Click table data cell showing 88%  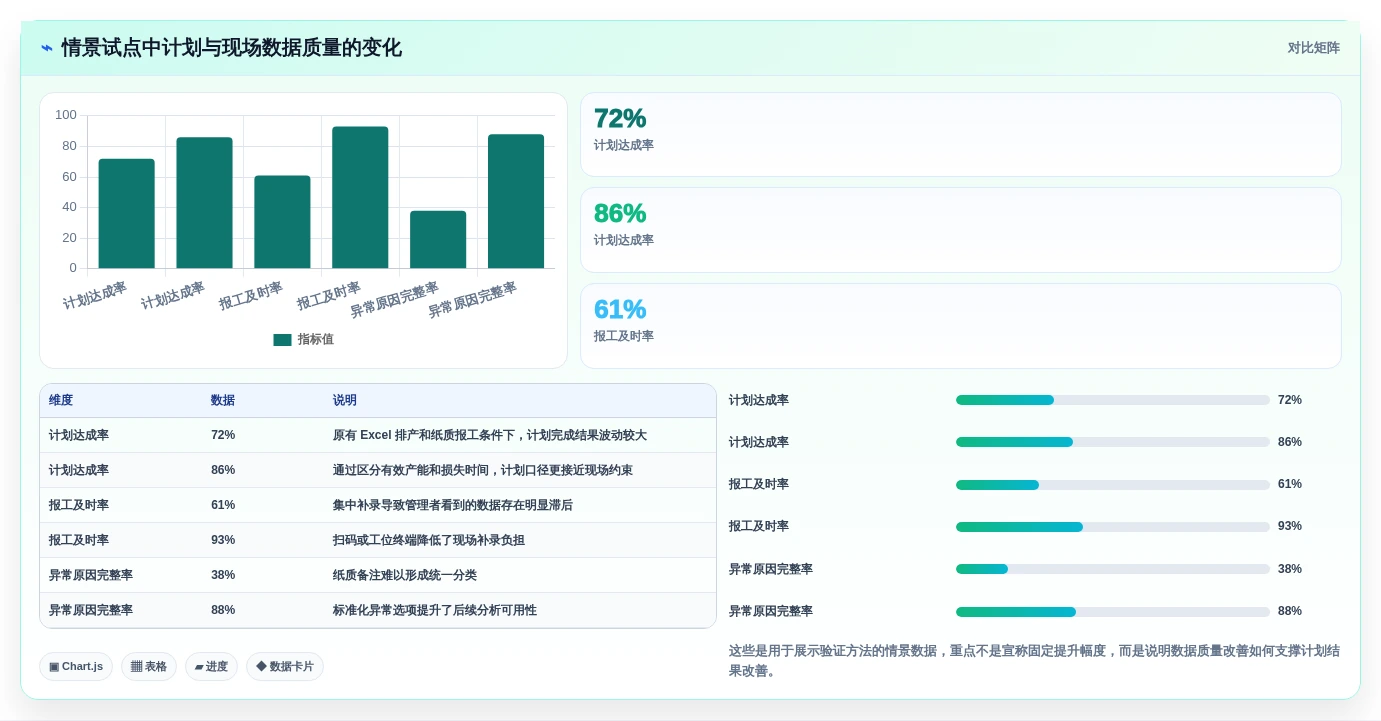pos(223,610)
